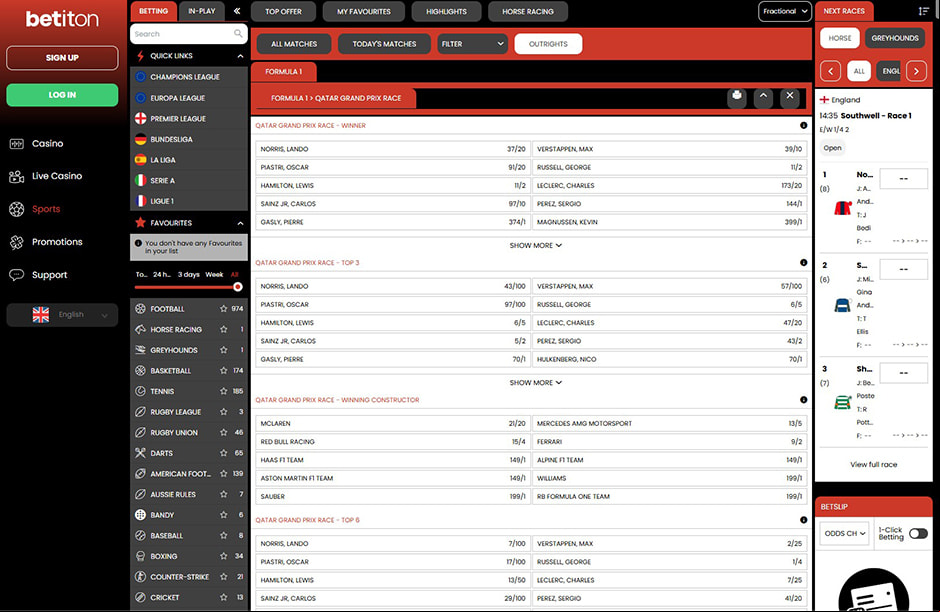
Task: Open the Filter dropdown
Action: 472,44
